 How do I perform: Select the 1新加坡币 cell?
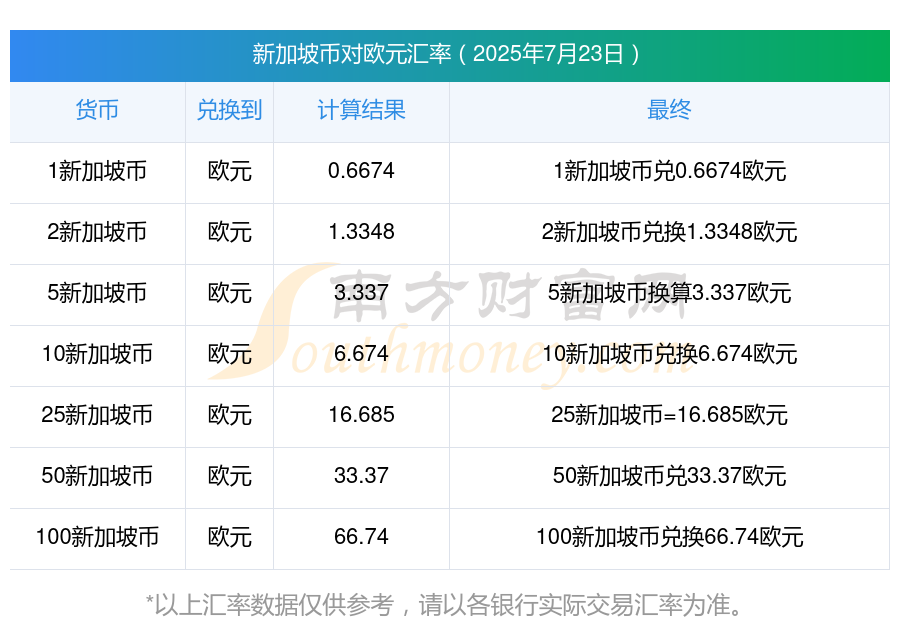pyautogui.click(x=97, y=171)
